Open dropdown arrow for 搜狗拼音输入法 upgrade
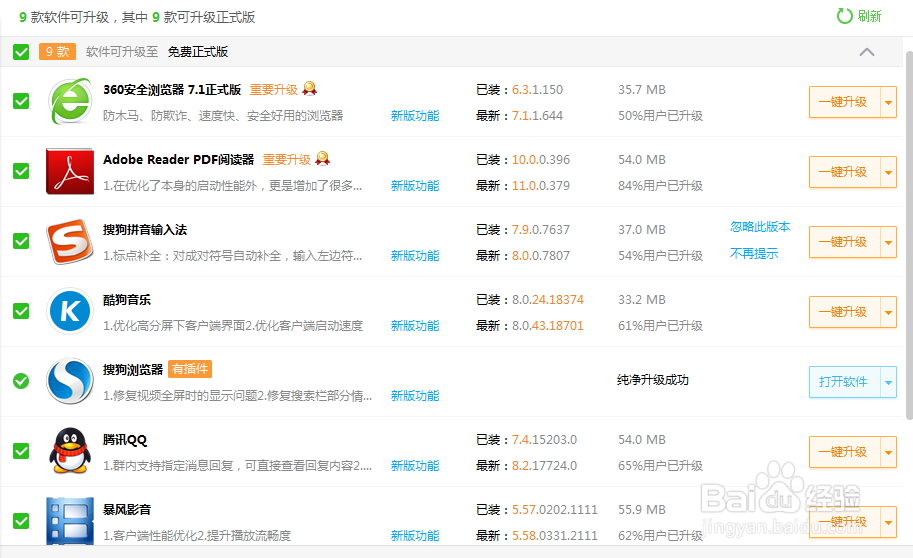The height and width of the screenshot is (558, 913). [889, 242]
